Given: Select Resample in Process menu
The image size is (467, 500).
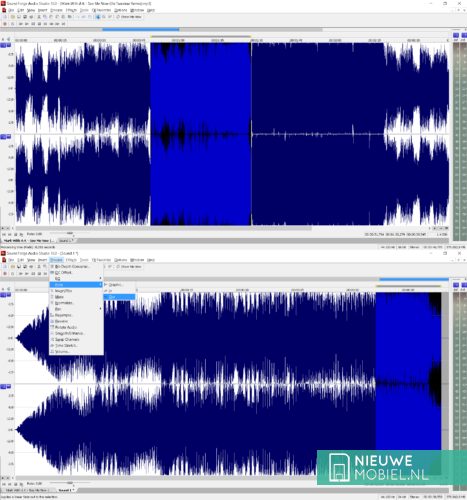Looking at the screenshot, I should click(76, 315).
